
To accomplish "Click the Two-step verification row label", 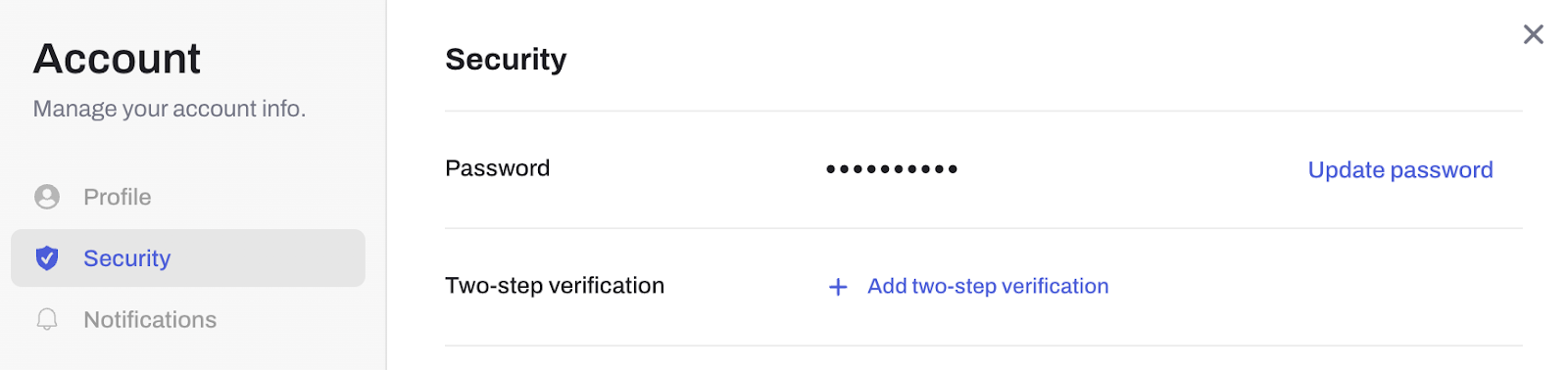I will [555, 286].
